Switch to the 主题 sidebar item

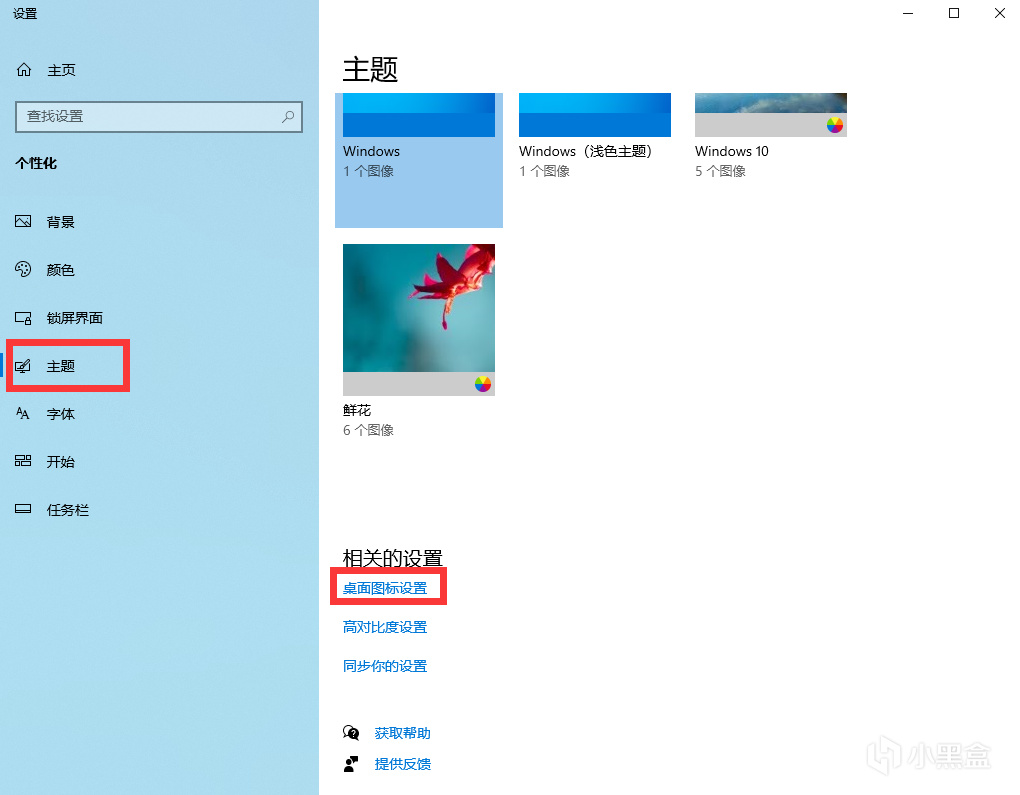[68, 366]
